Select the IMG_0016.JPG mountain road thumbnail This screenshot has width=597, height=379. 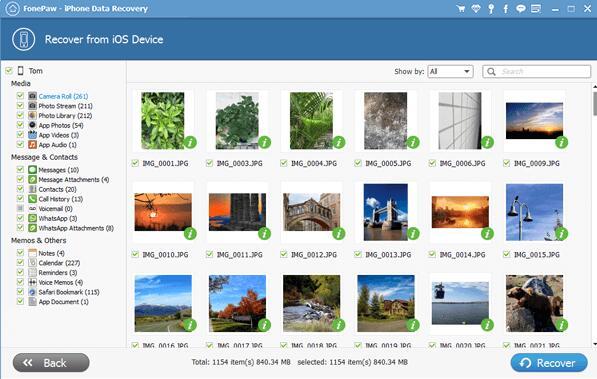(x=163, y=303)
